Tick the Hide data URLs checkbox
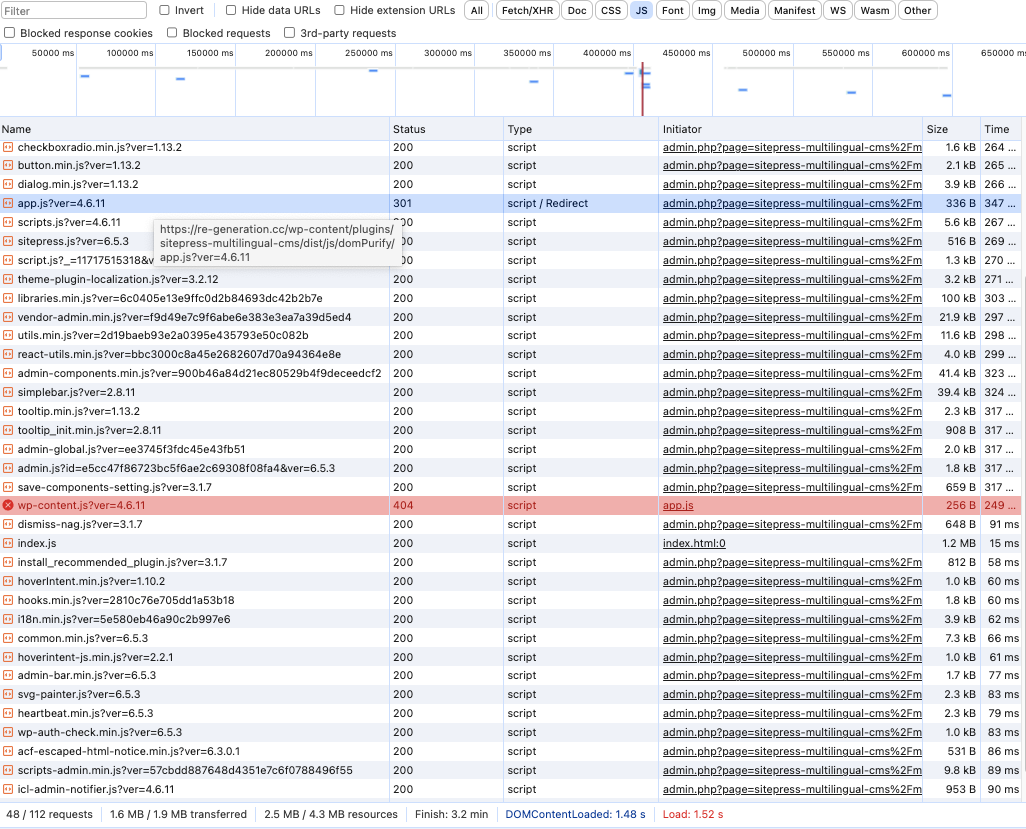Screen dimensions: 1026x829 (x=231, y=10)
